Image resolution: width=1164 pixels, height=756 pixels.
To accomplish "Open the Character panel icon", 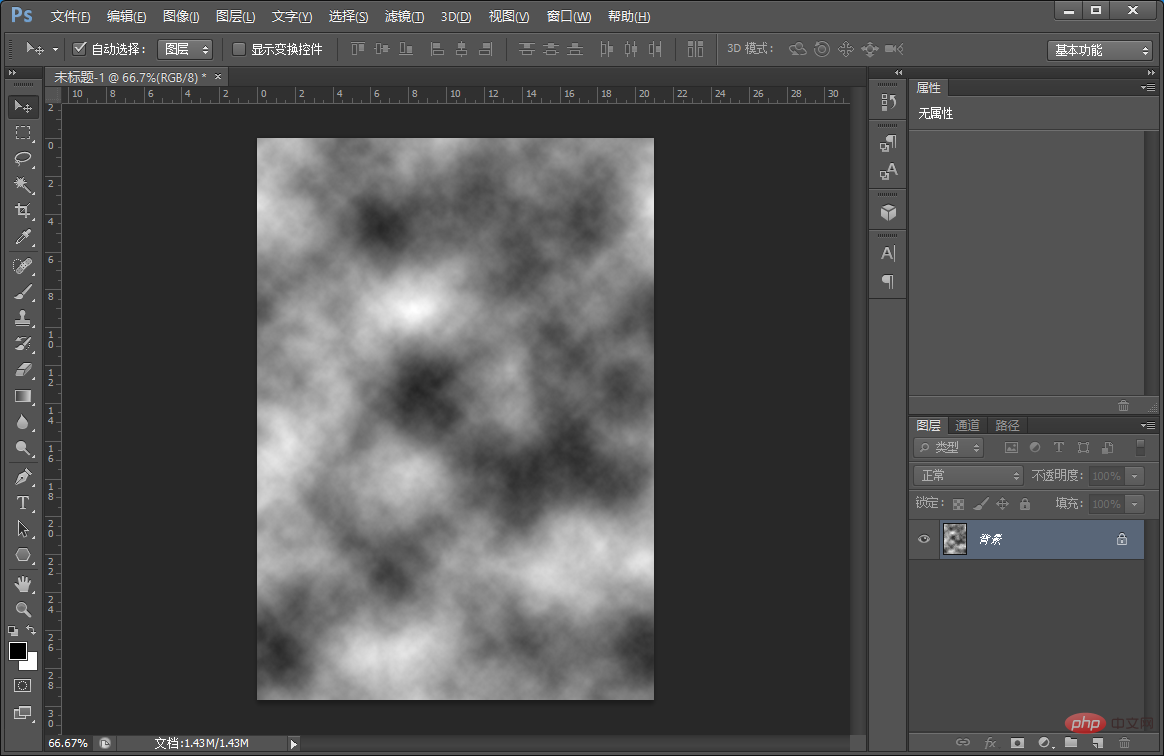I will click(888, 253).
